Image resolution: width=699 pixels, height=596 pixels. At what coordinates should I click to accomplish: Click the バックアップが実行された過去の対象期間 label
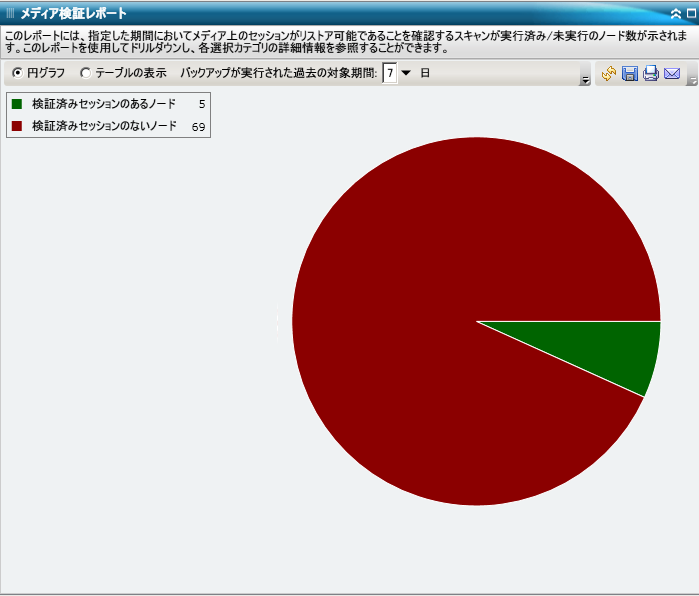(x=279, y=73)
